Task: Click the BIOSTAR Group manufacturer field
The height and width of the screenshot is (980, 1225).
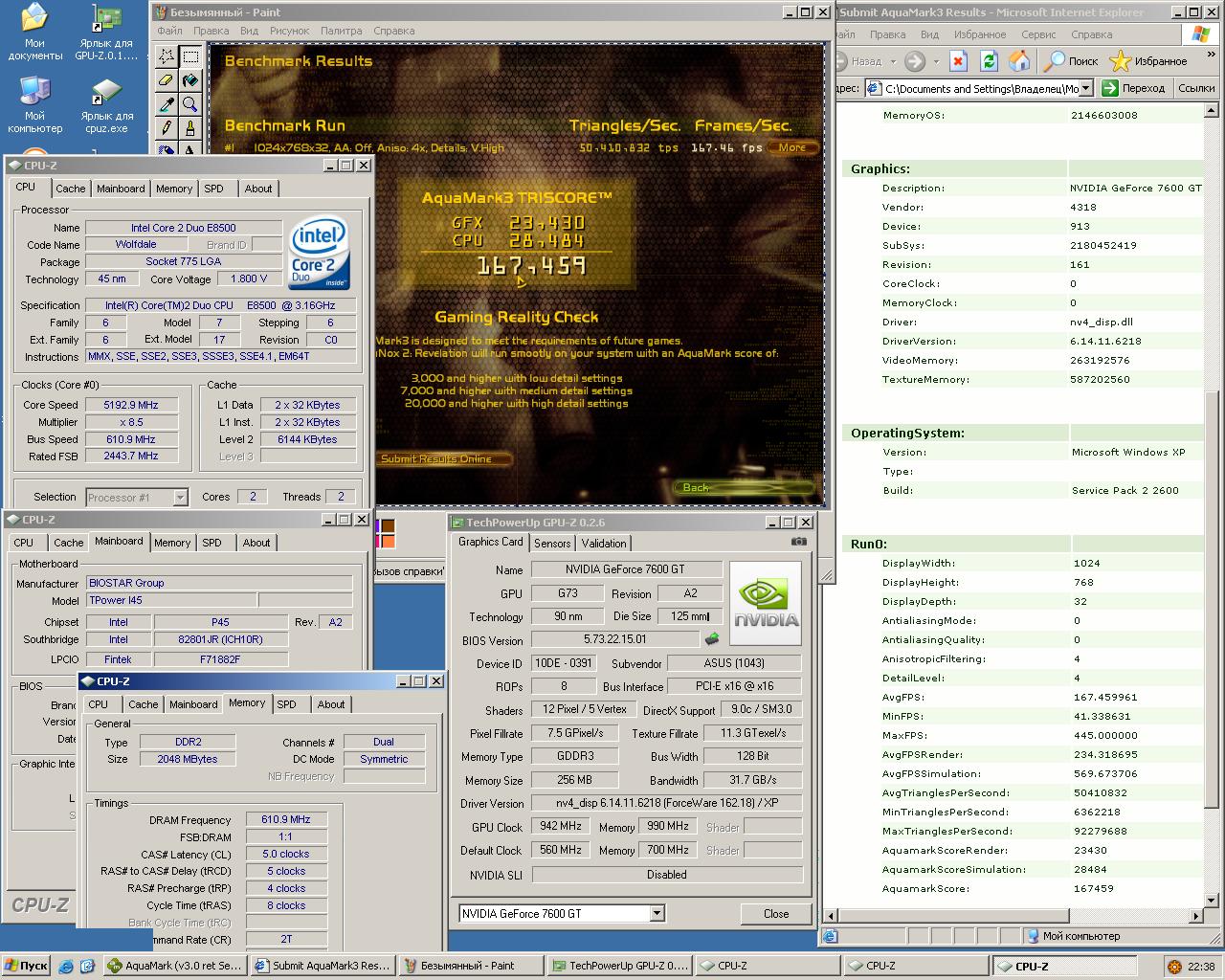Action: (219, 583)
